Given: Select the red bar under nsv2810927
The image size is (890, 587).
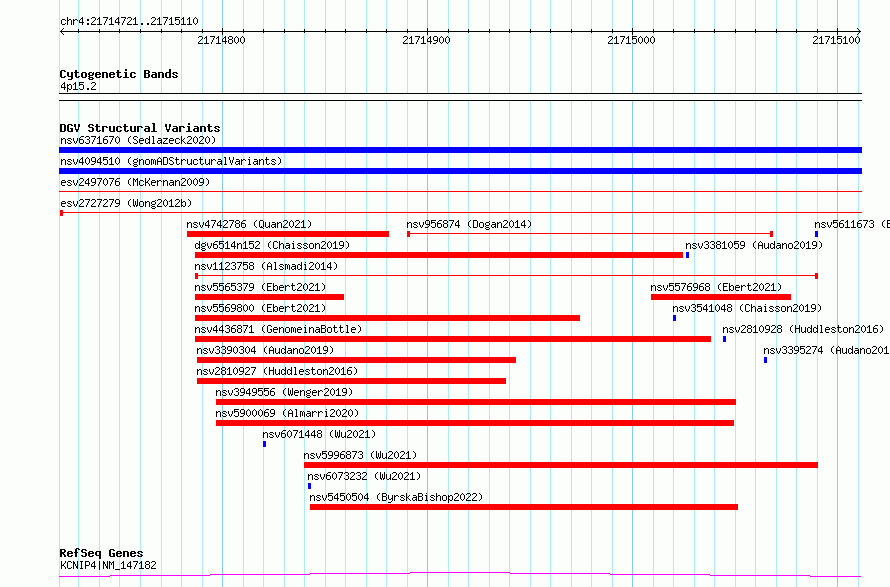Looking at the screenshot, I should (x=351, y=381).
